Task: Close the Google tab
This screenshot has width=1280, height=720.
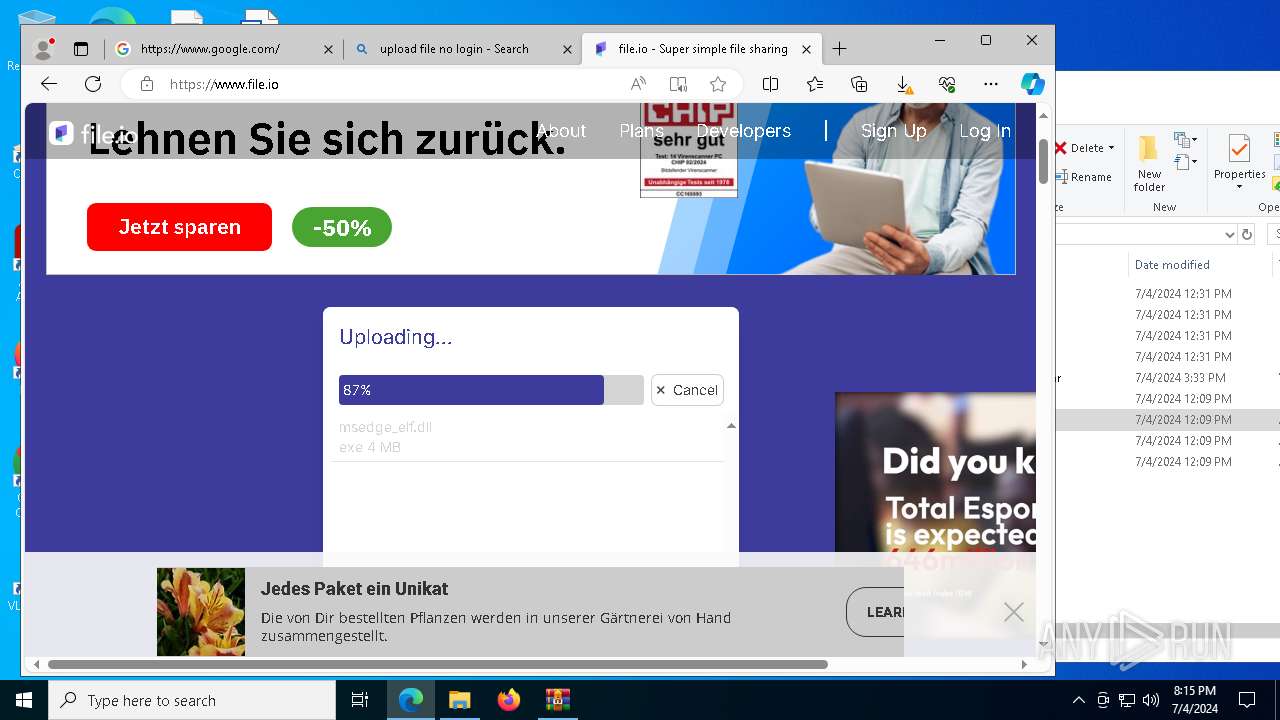Action: pos(328,49)
